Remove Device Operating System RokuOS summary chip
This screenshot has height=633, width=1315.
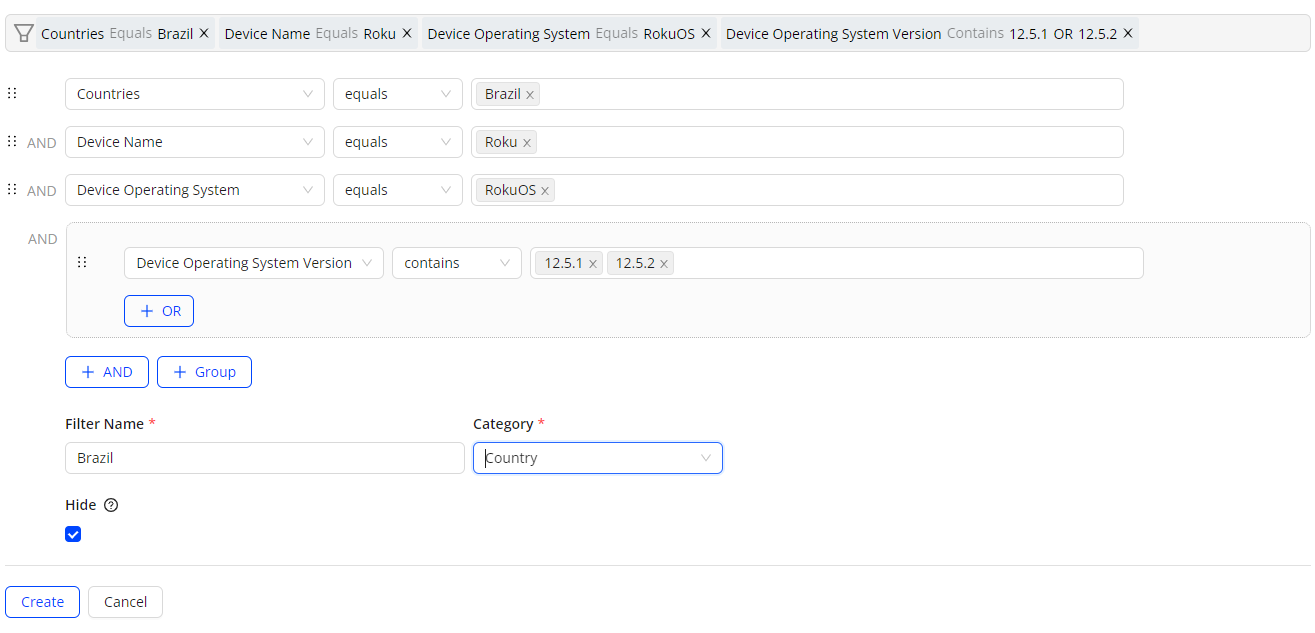pos(706,33)
